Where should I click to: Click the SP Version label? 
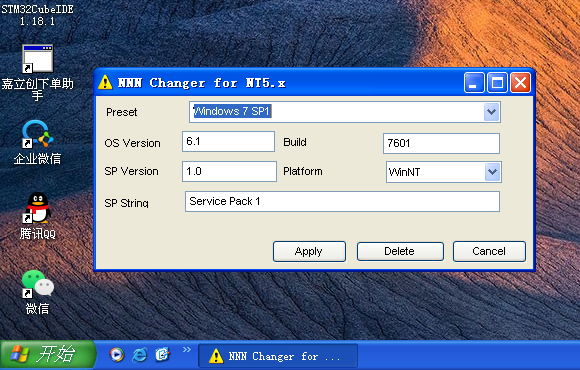(x=131, y=171)
